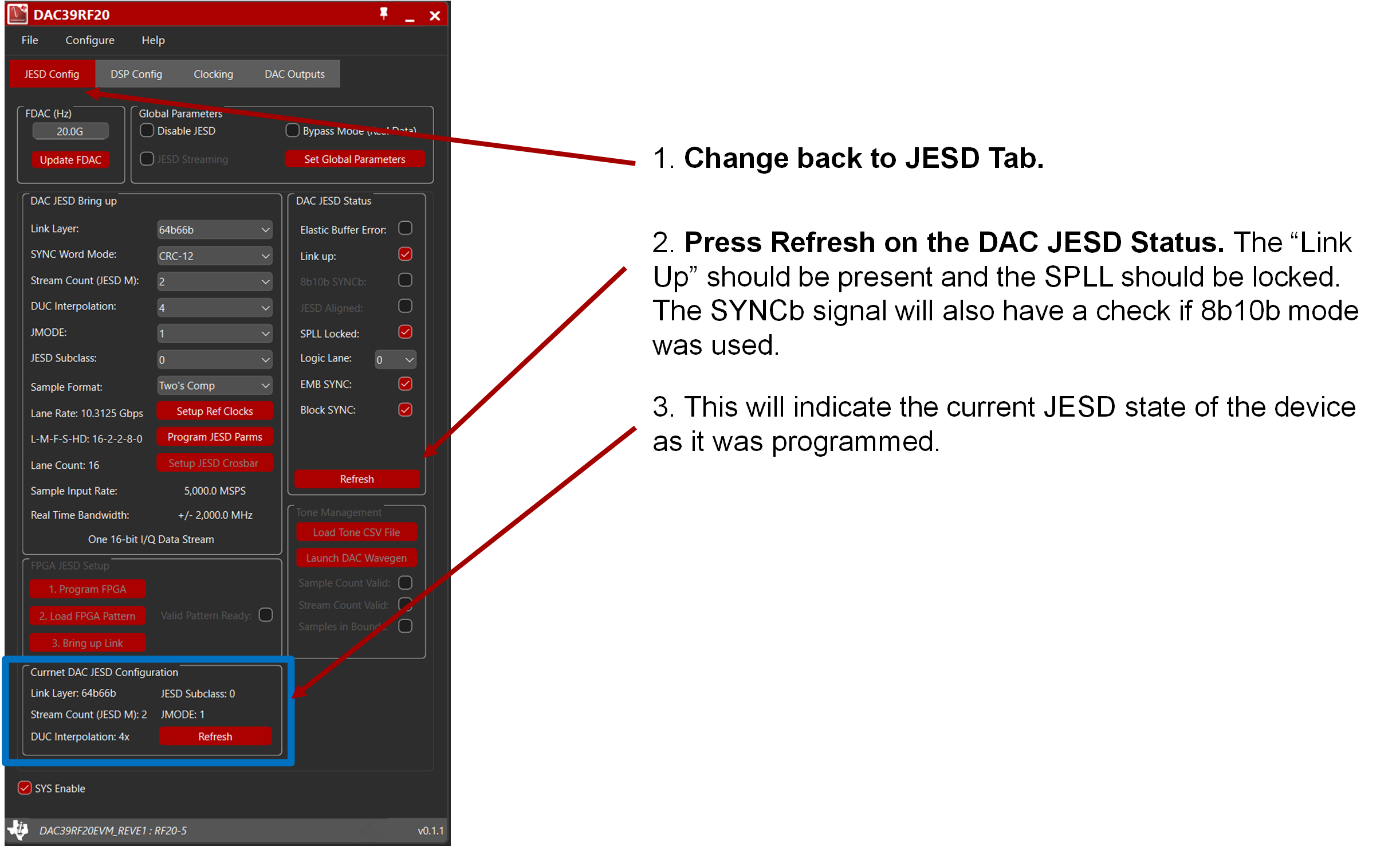Uncheck SYS Enable
This screenshot has height=847, width=1400.
(x=24, y=788)
